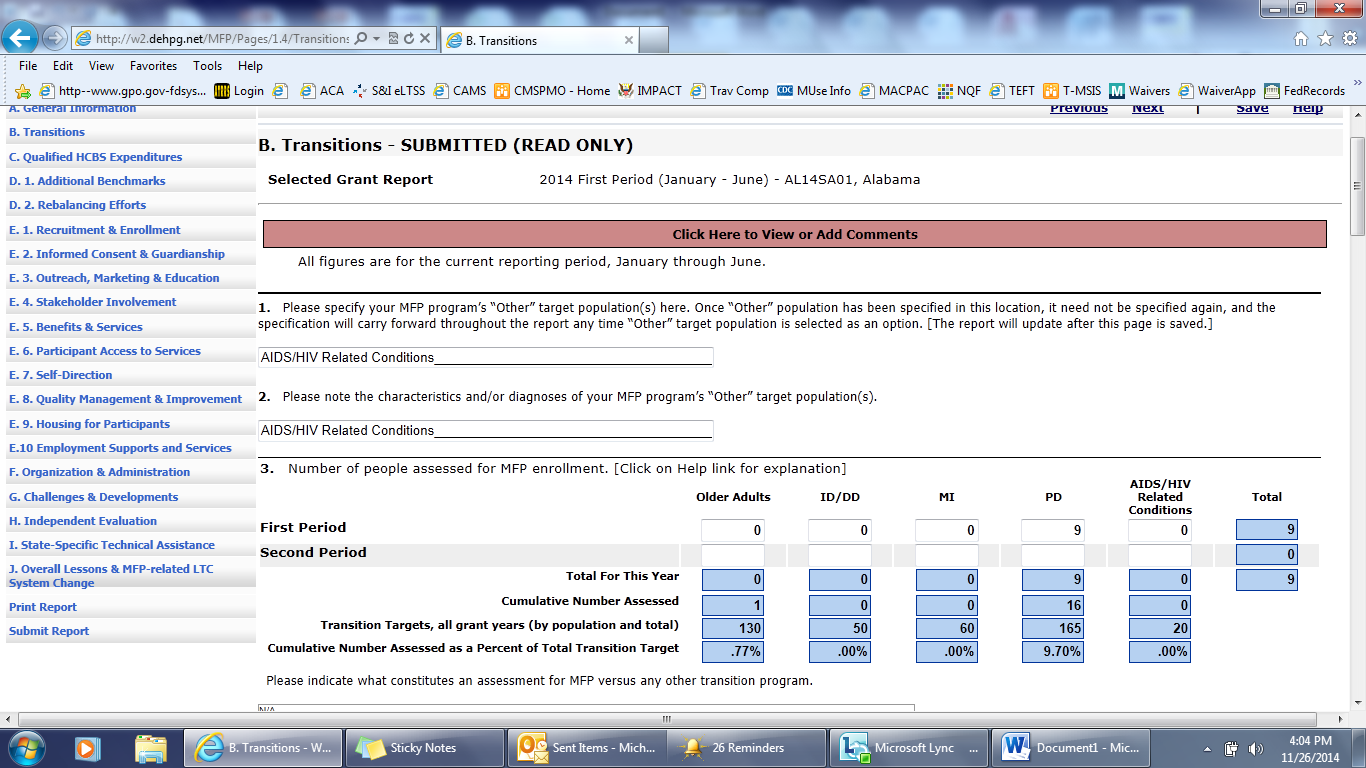The image size is (1366, 768).
Task: Click the 16 PD cumulative assessed cell
Action: pyautogui.click(x=1053, y=604)
